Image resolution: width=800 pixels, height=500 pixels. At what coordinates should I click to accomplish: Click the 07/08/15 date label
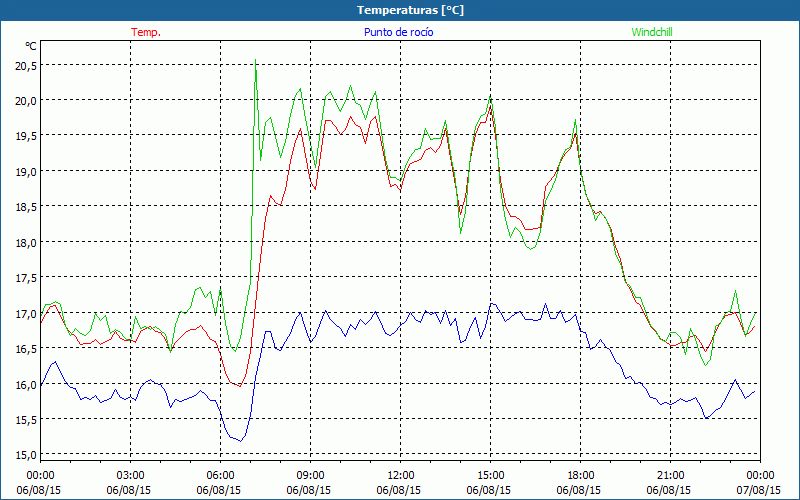tap(759, 490)
